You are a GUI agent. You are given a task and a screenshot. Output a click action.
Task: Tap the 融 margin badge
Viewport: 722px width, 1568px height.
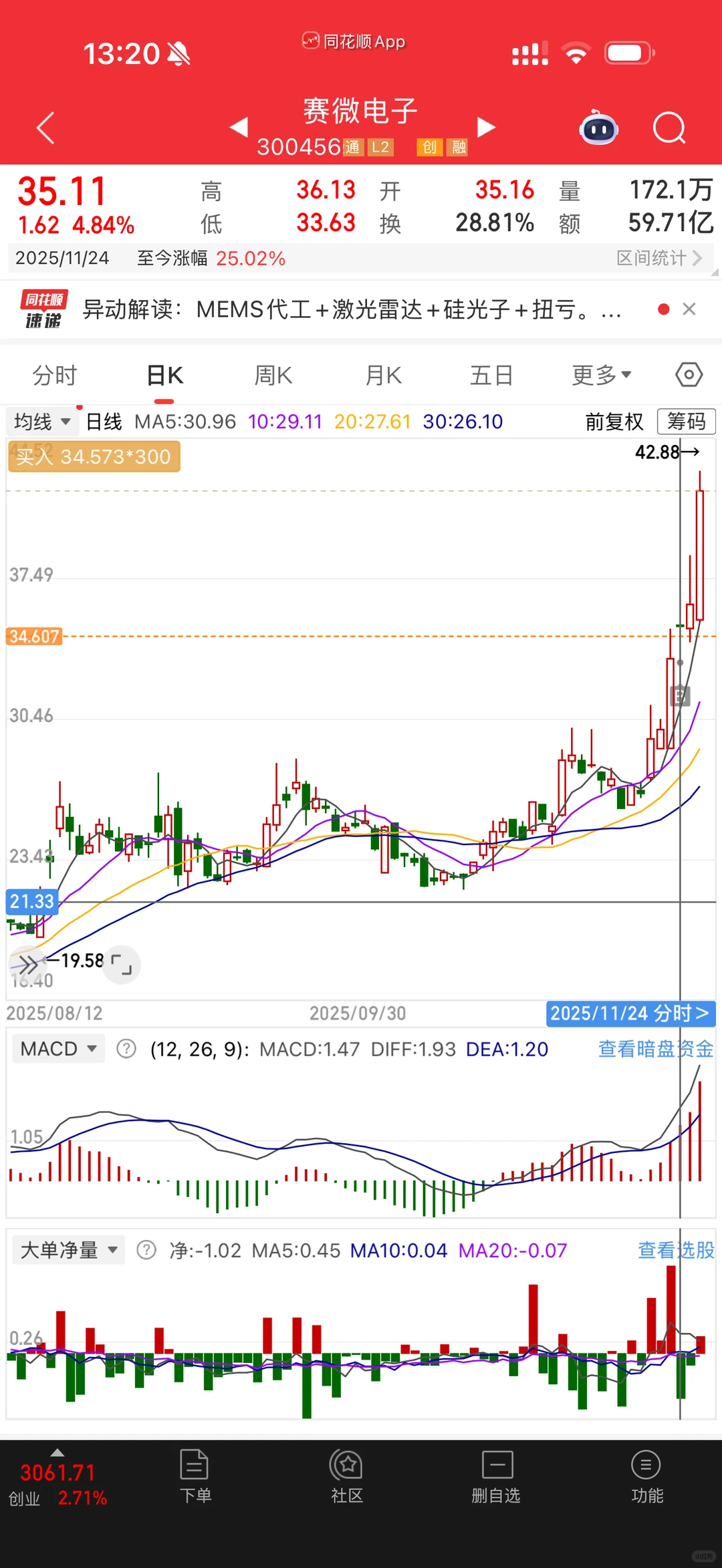459,147
